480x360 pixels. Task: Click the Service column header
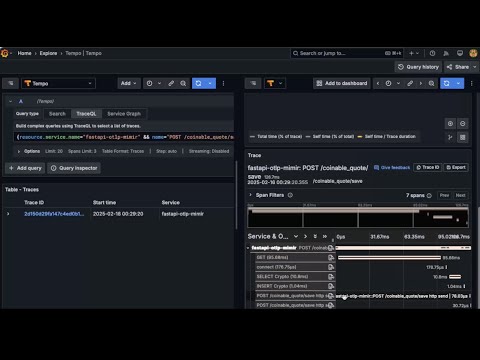click(171, 202)
